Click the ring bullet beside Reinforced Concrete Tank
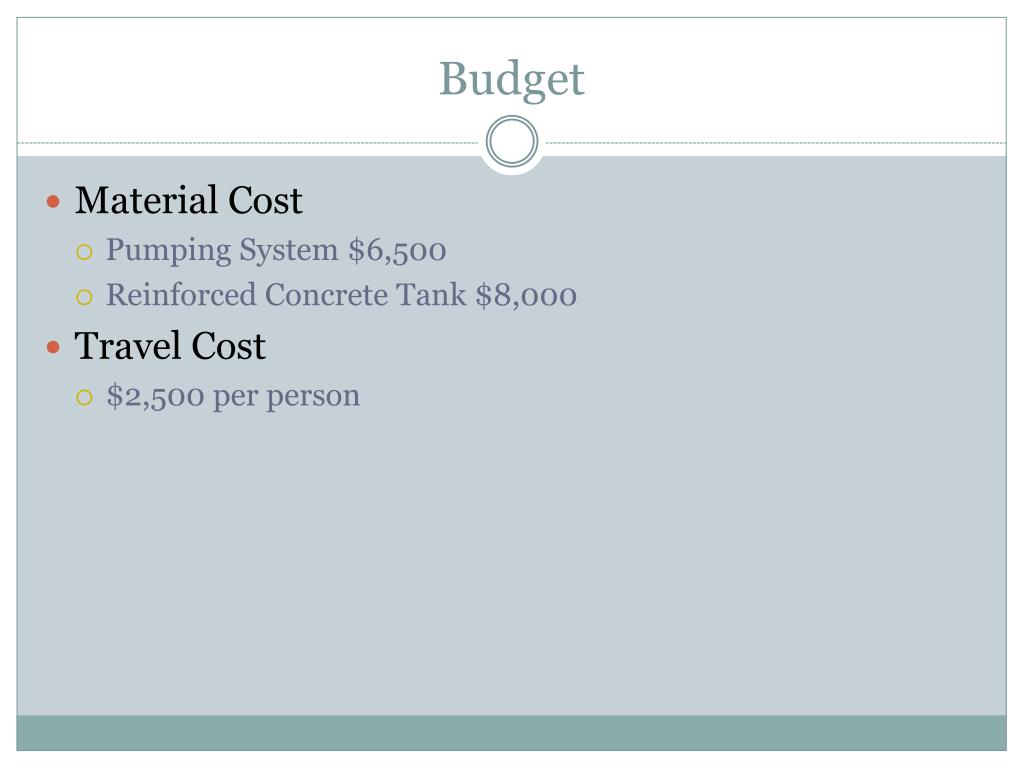1024x768 pixels. [x=85, y=296]
